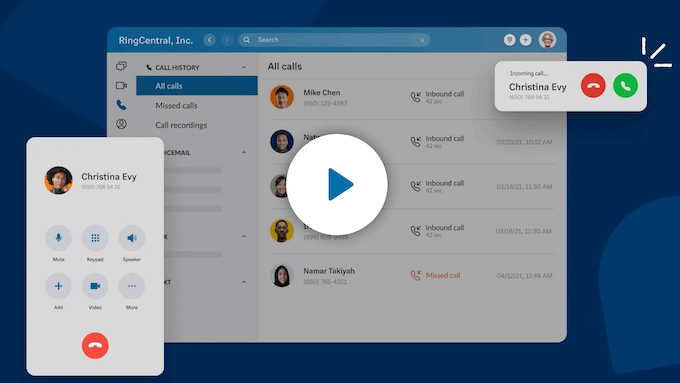680x383 pixels.
Task: Open Contacts from the sidebar
Action: coord(121,124)
